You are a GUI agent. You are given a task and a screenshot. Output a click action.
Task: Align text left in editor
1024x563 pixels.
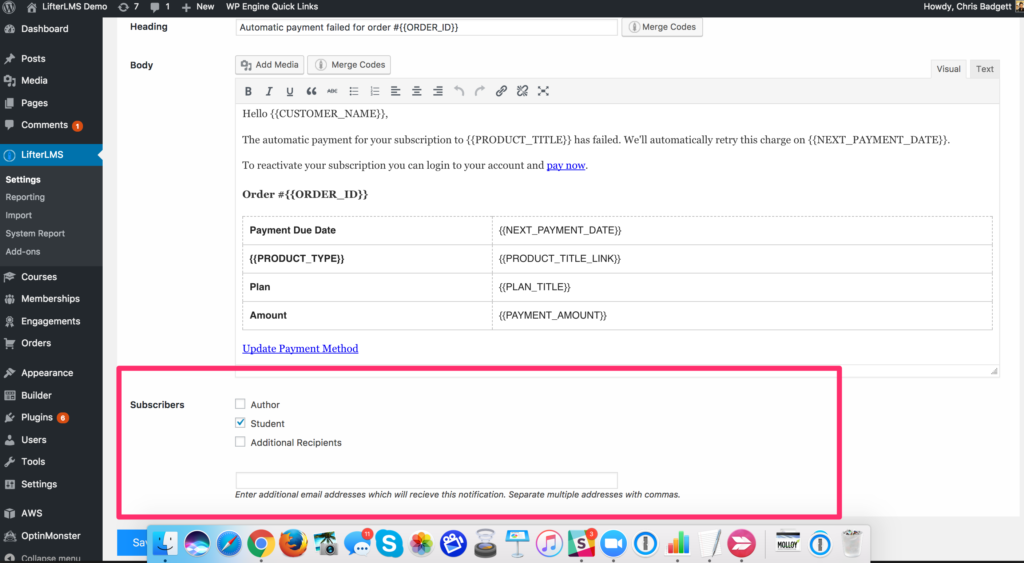(x=396, y=91)
